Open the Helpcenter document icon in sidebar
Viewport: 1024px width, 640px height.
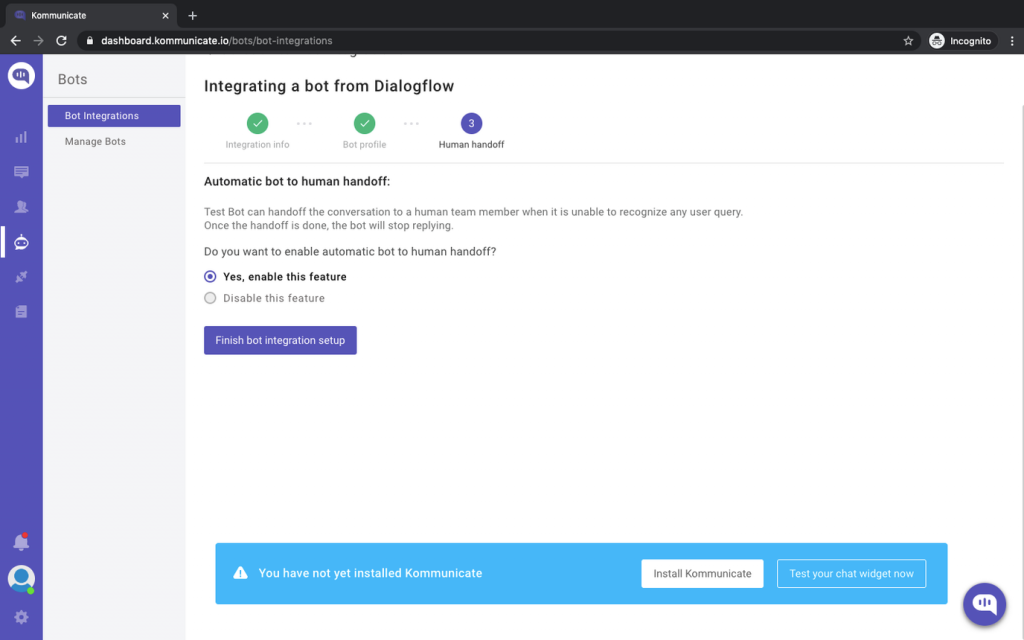(21, 312)
